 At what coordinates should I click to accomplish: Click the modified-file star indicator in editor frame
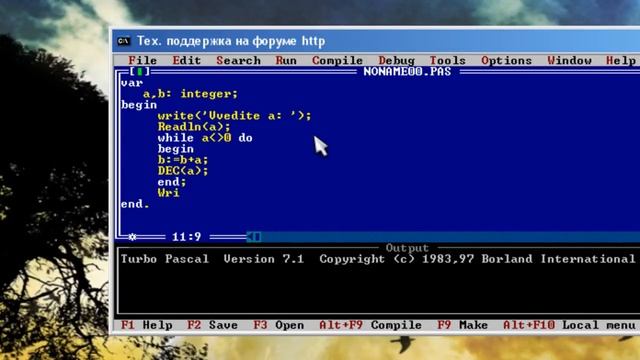click(x=132, y=237)
